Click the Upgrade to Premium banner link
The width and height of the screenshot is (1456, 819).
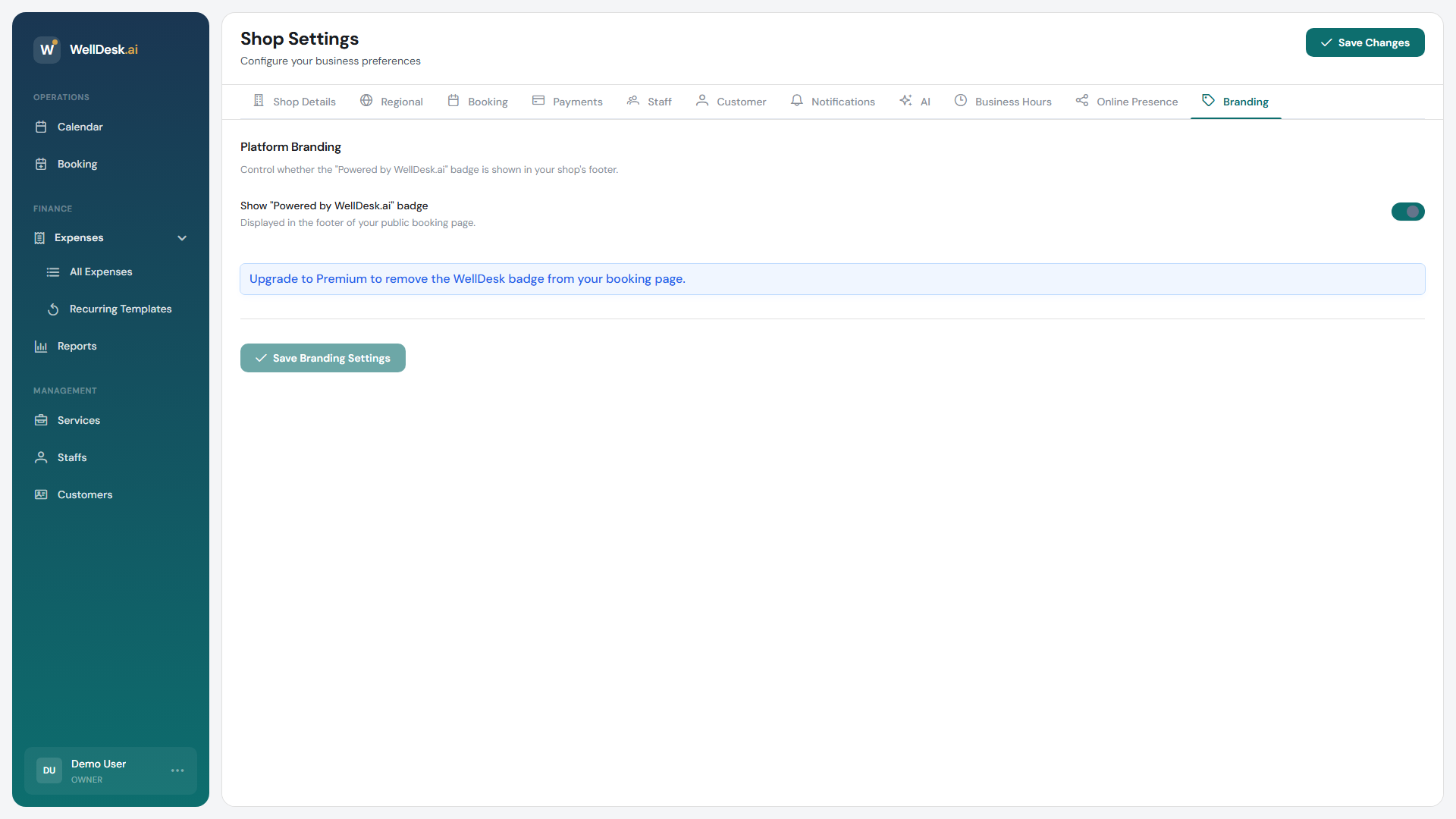click(467, 279)
